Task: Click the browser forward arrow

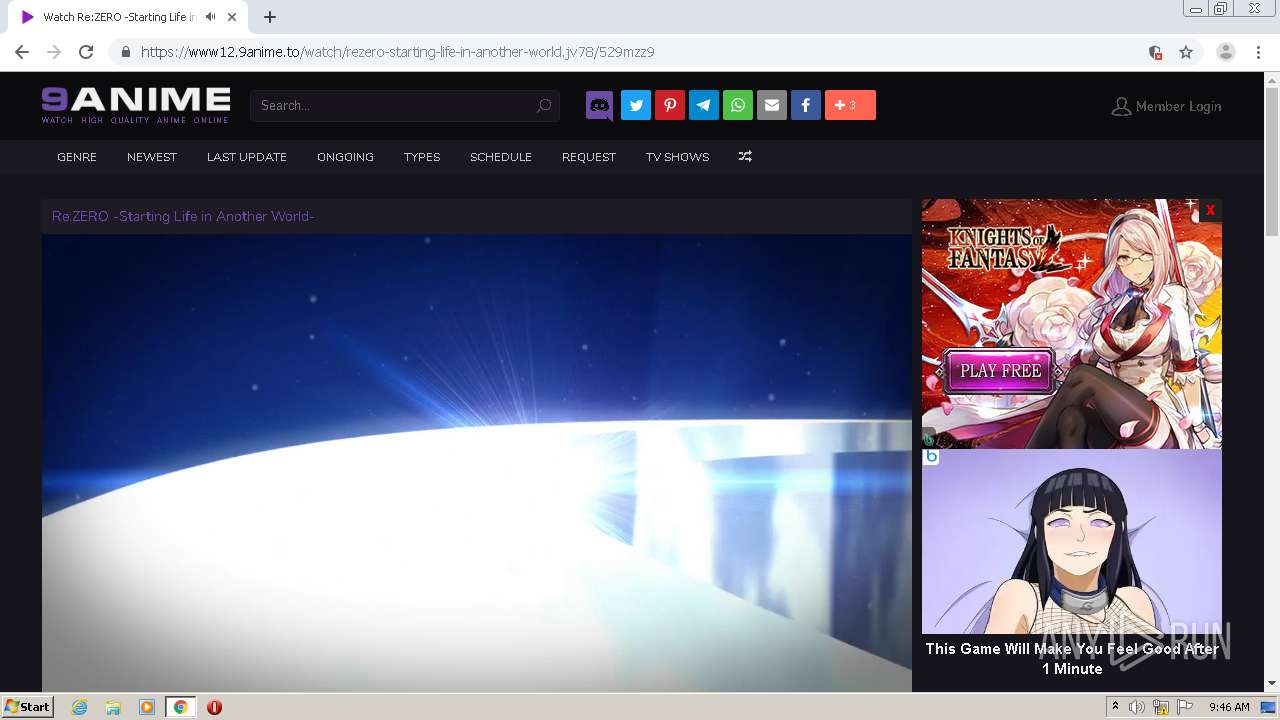Action: 54,52
